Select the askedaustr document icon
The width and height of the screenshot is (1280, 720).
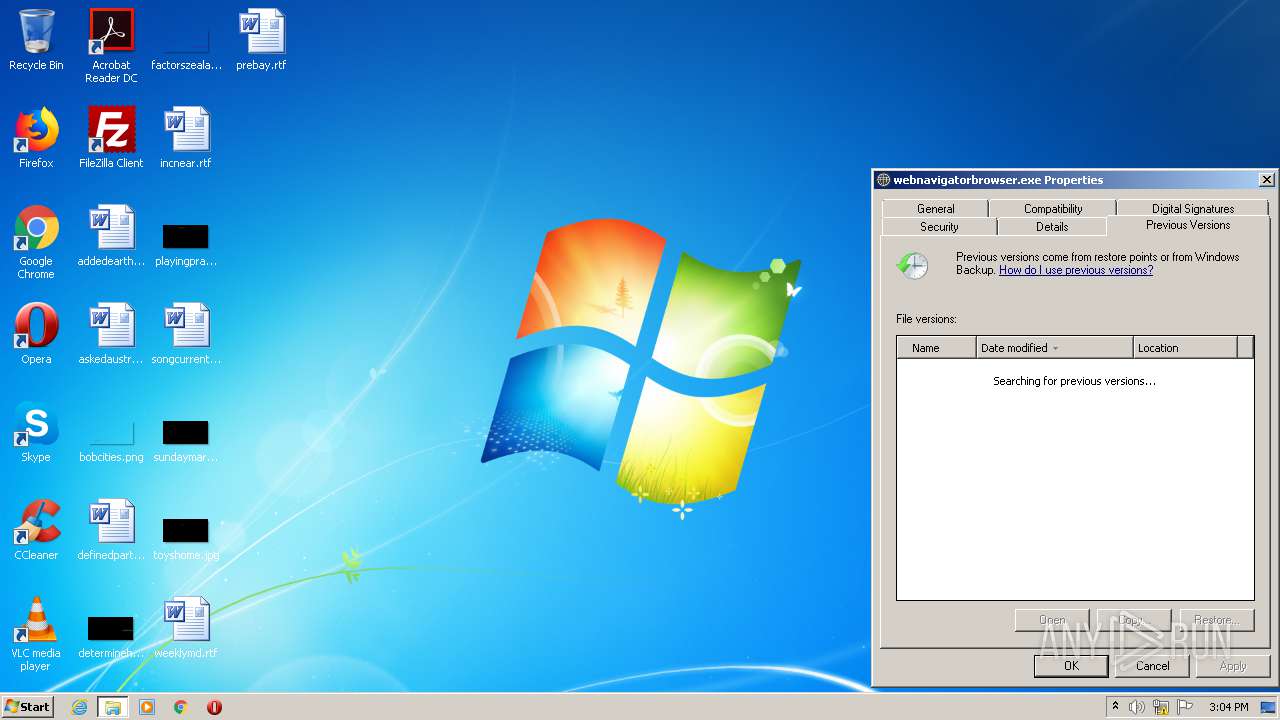[111, 334]
